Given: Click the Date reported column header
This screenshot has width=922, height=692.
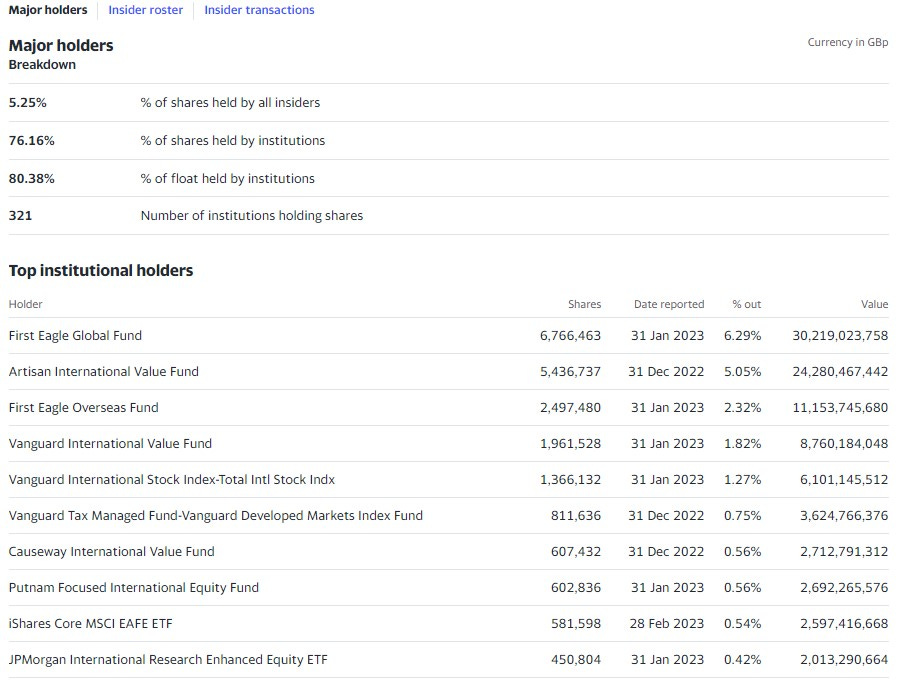Looking at the screenshot, I should [x=669, y=304].
